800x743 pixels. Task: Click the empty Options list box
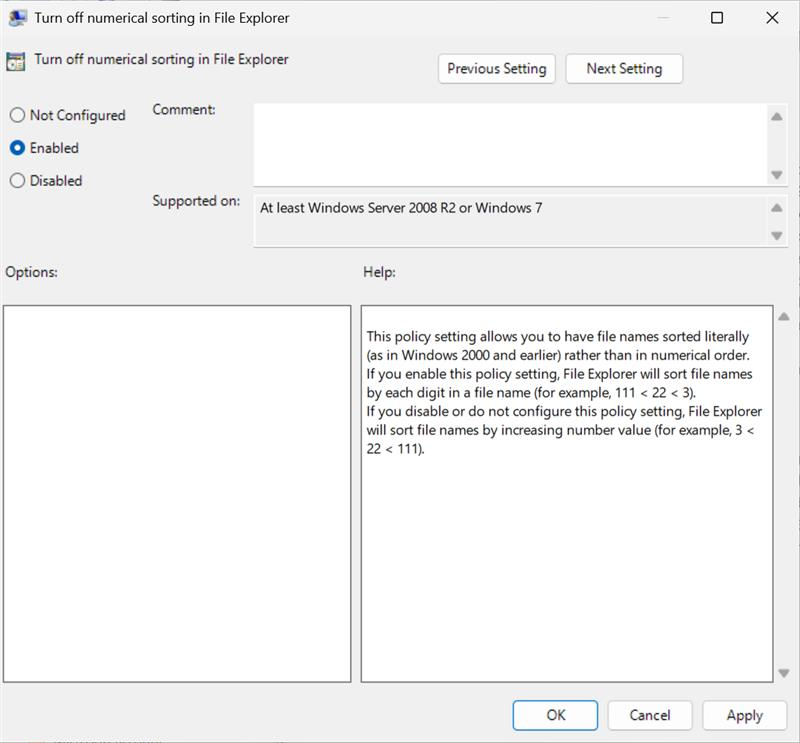click(177, 493)
